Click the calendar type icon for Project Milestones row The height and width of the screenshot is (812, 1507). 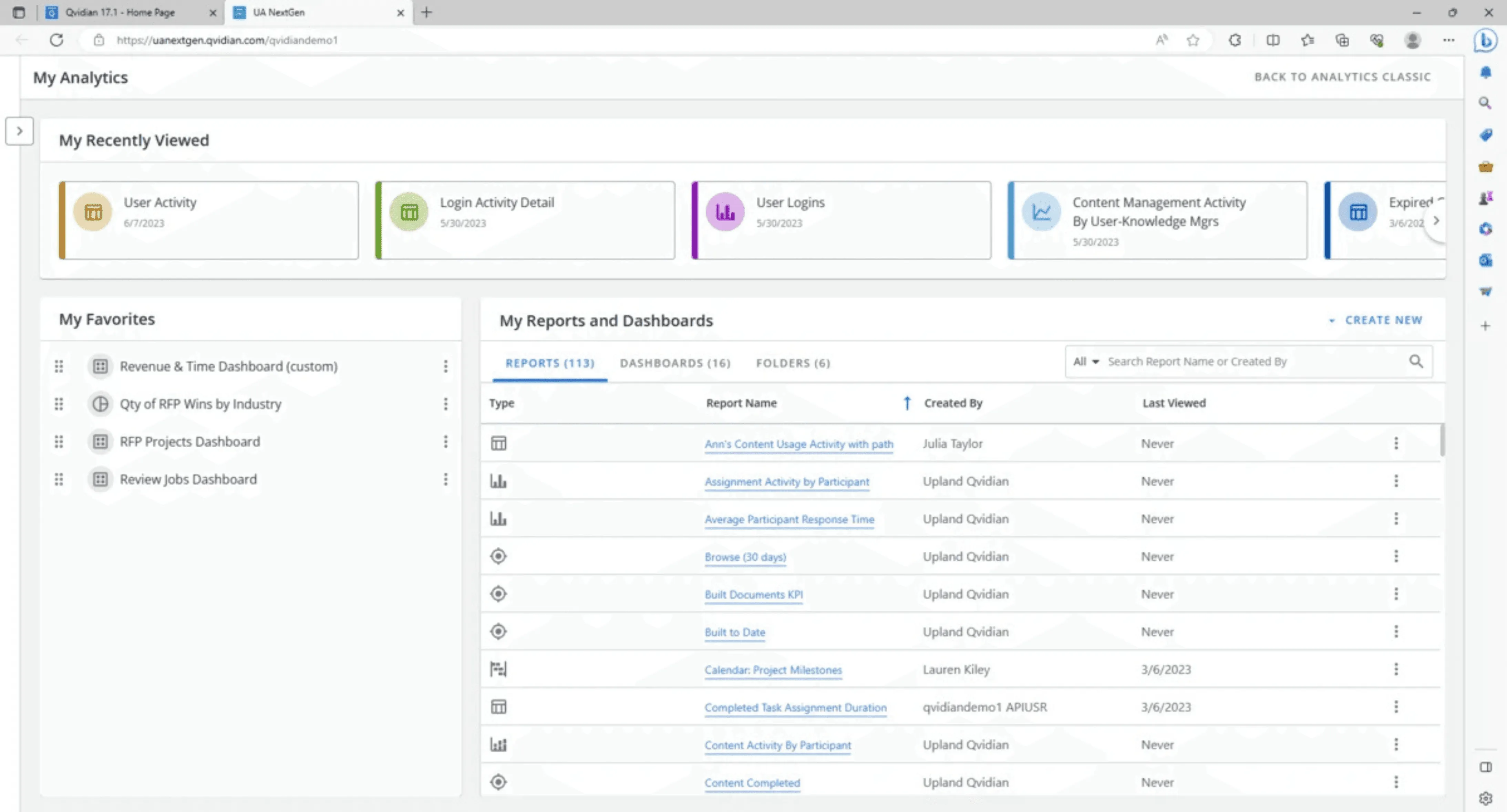[x=498, y=669]
